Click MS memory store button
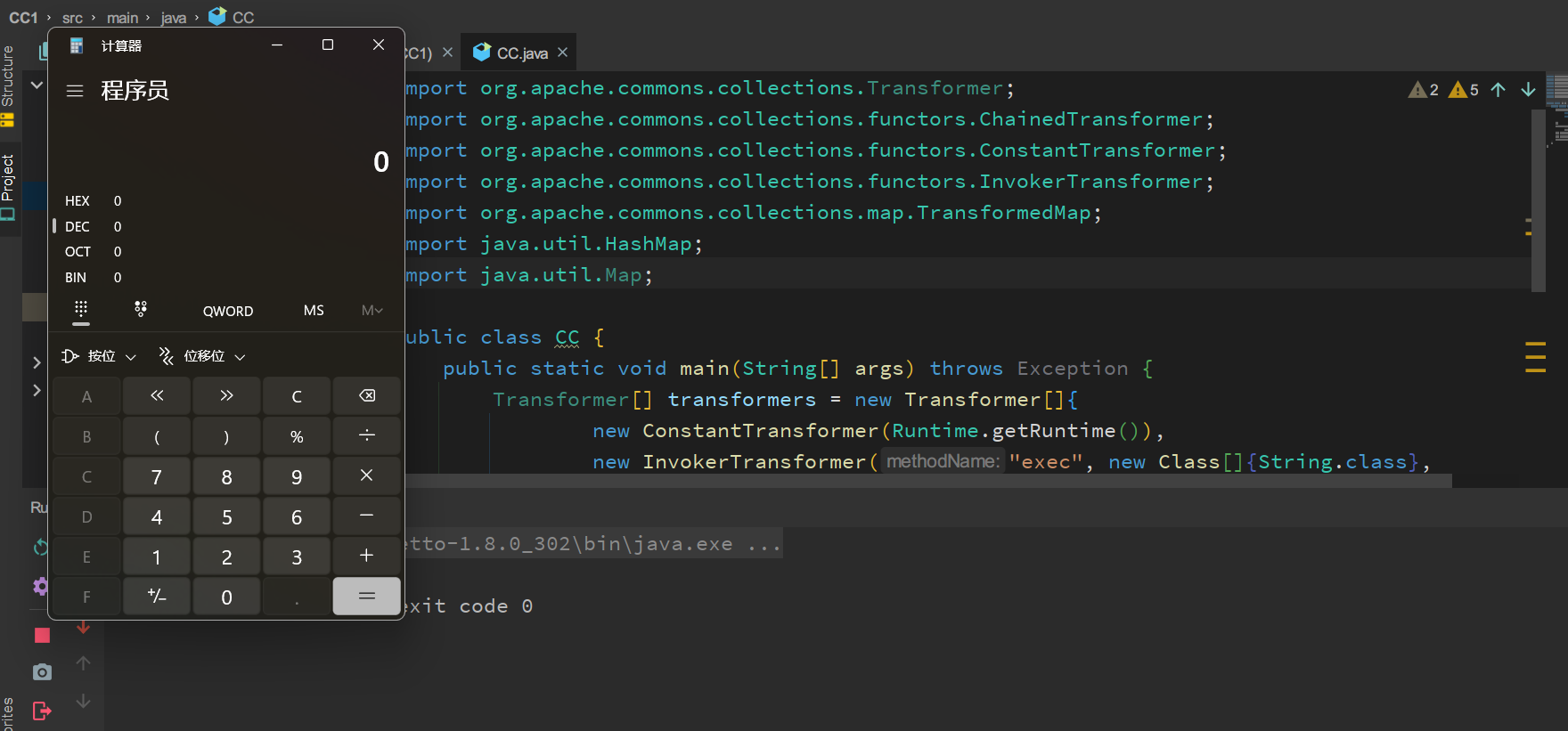Image resolution: width=1568 pixels, height=731 pixels. (314, 311)
